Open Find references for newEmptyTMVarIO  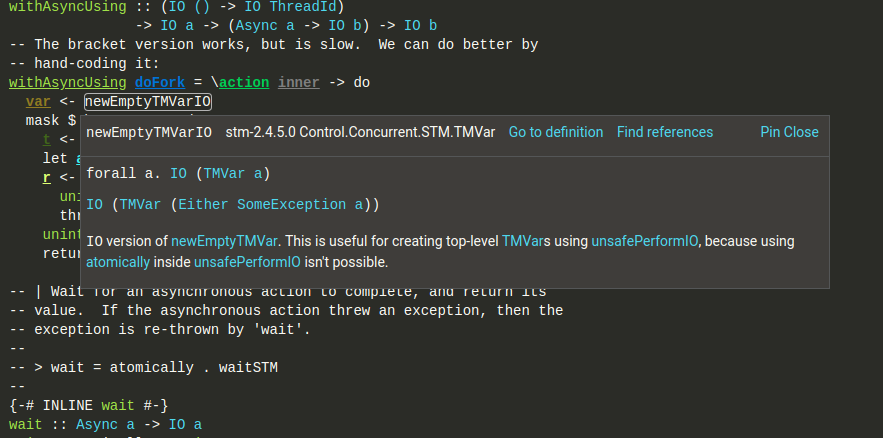click(664, 132)
